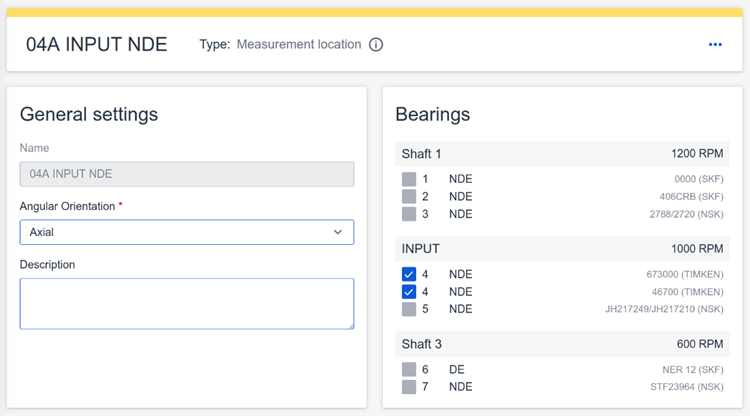Image resolution: width=750 pixels, height=416 pixels.
Task: Click into the Description text area
Action: pos(187,303)
